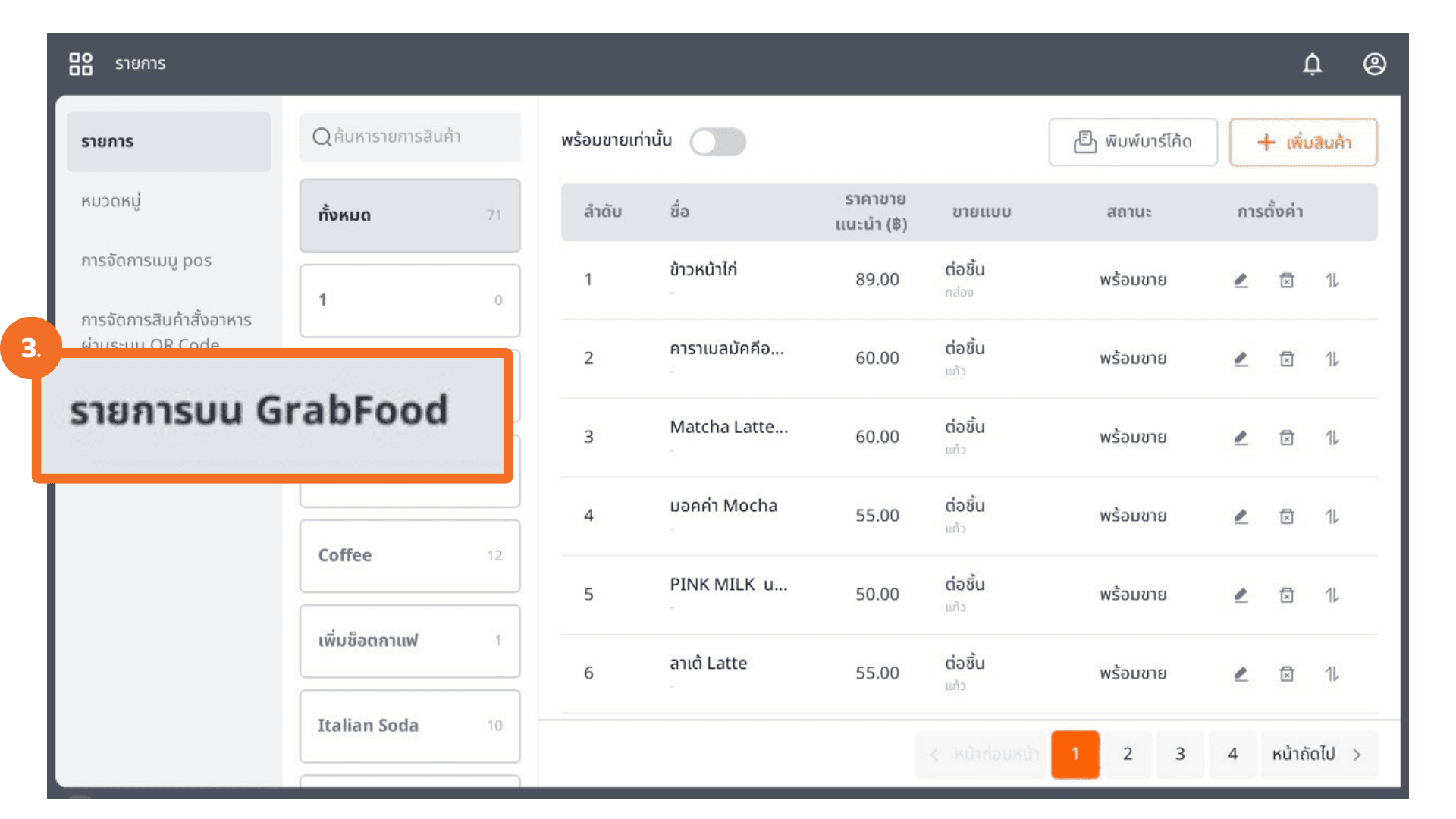
Task: Edit the ข้าวหน้าไก่ item with pencil icon
Action: [x=1241, y=281]
